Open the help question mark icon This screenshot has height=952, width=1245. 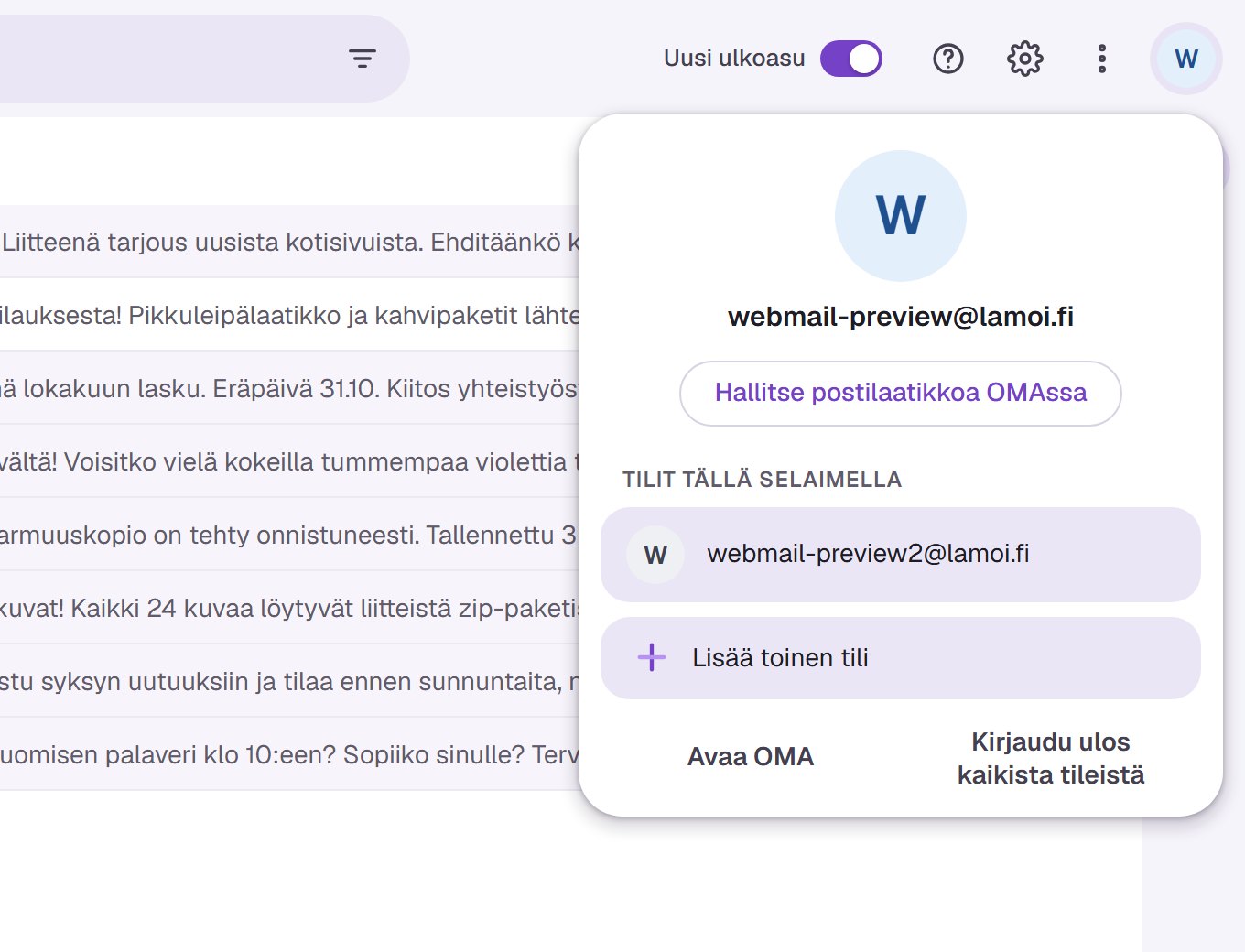click(948, 59)
